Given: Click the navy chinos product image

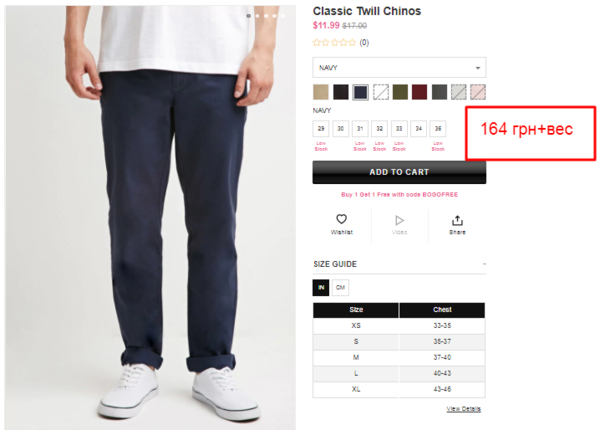Looking at the screenshot, I should coord(150,217).
